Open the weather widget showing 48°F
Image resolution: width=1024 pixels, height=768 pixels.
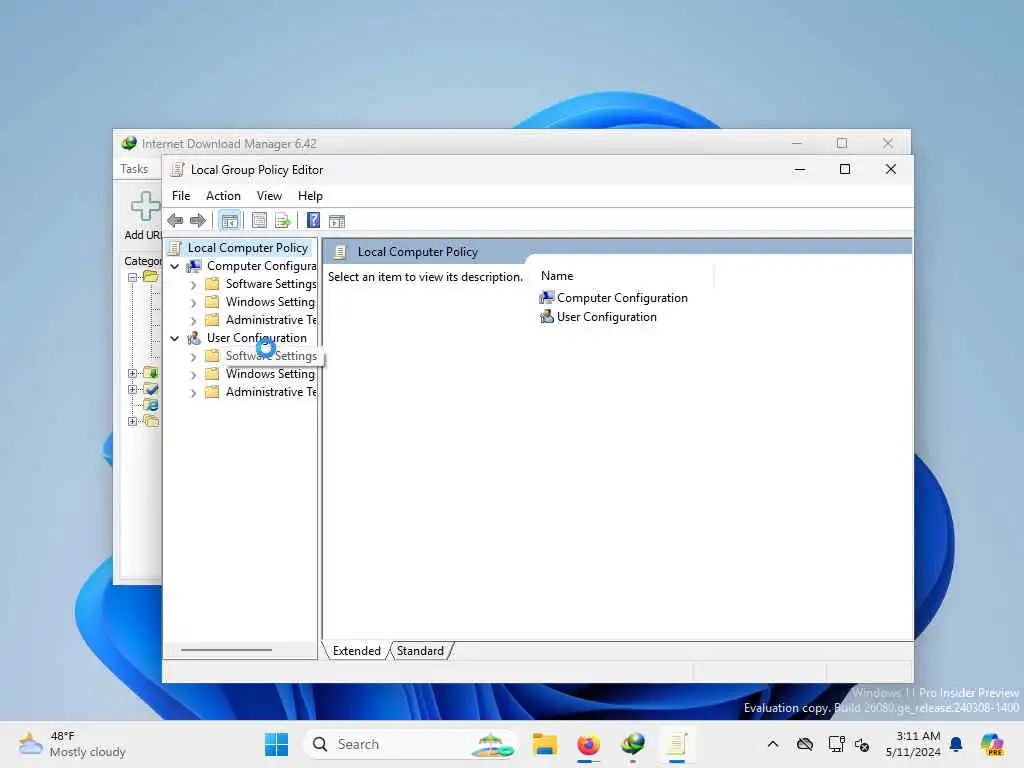click(x=72, y=744)
